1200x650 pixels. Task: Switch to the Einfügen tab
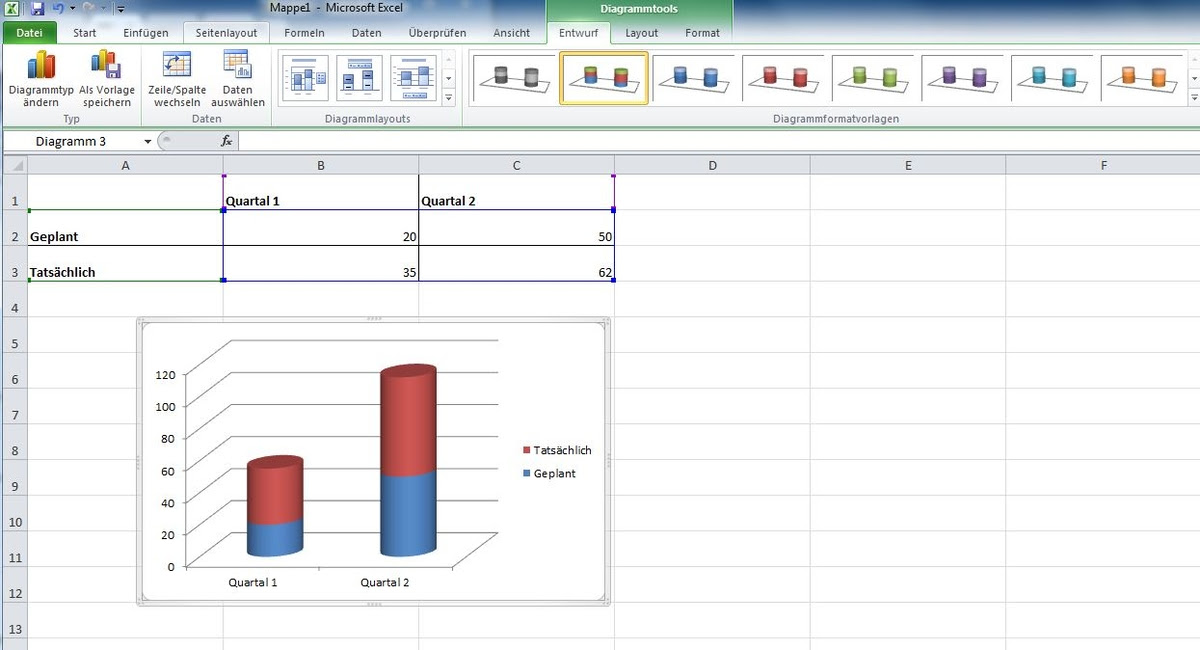(146, 33)
